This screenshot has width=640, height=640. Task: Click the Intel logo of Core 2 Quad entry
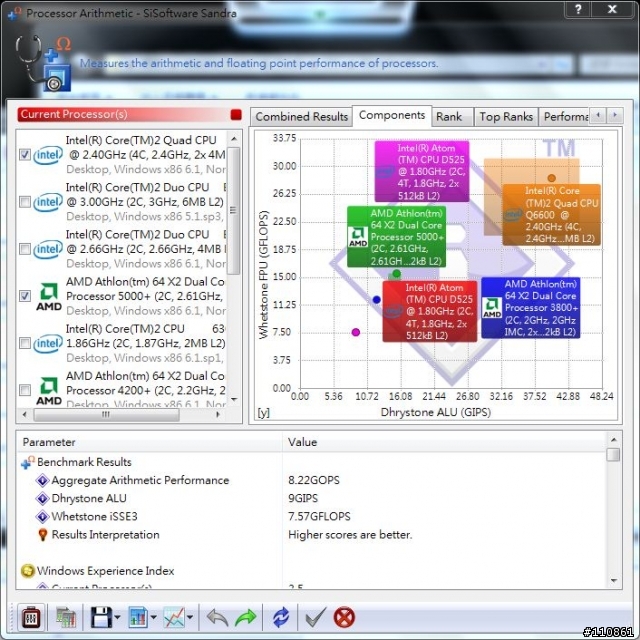[x=48, y=155]
